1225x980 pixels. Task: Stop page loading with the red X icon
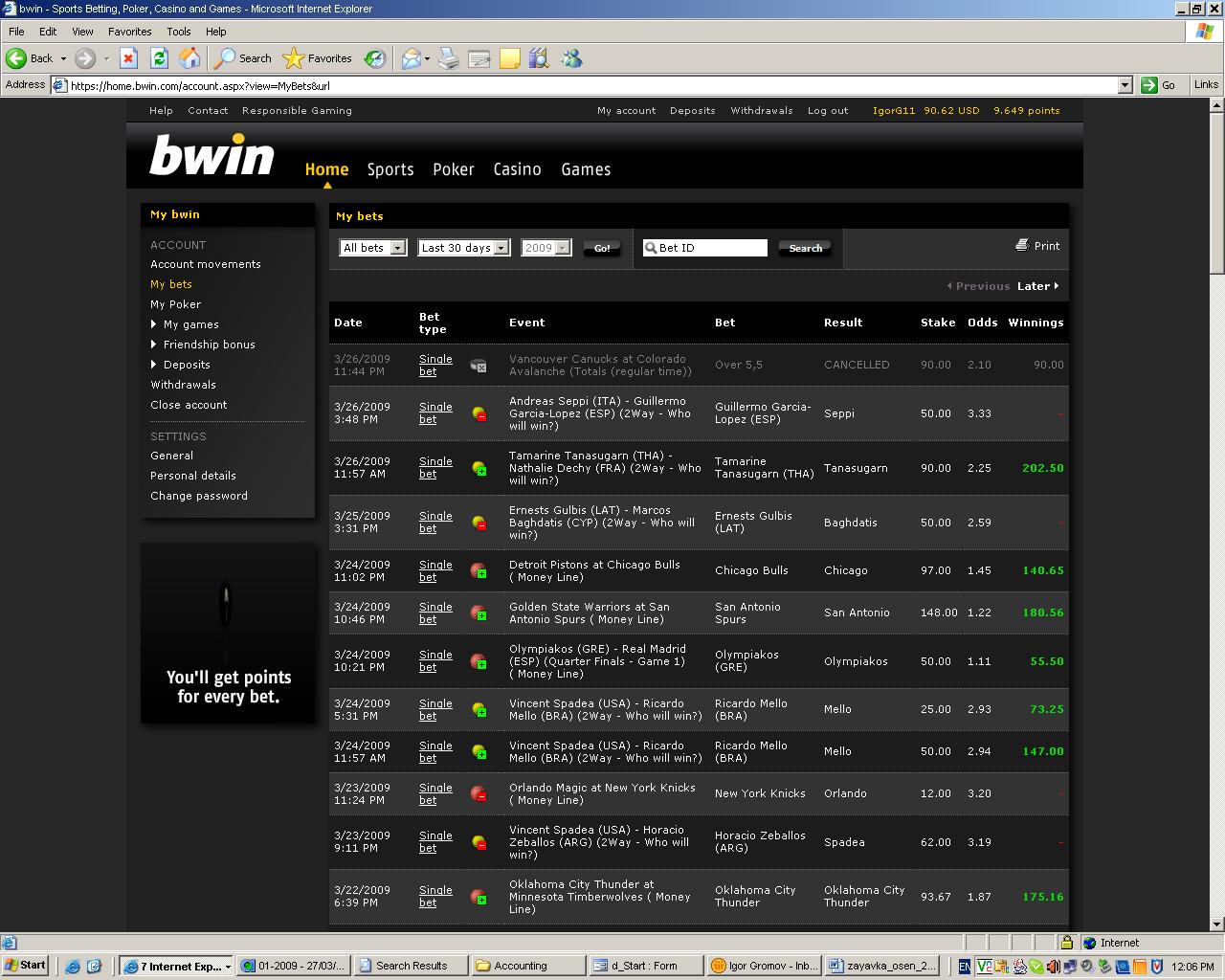point(128,58)
